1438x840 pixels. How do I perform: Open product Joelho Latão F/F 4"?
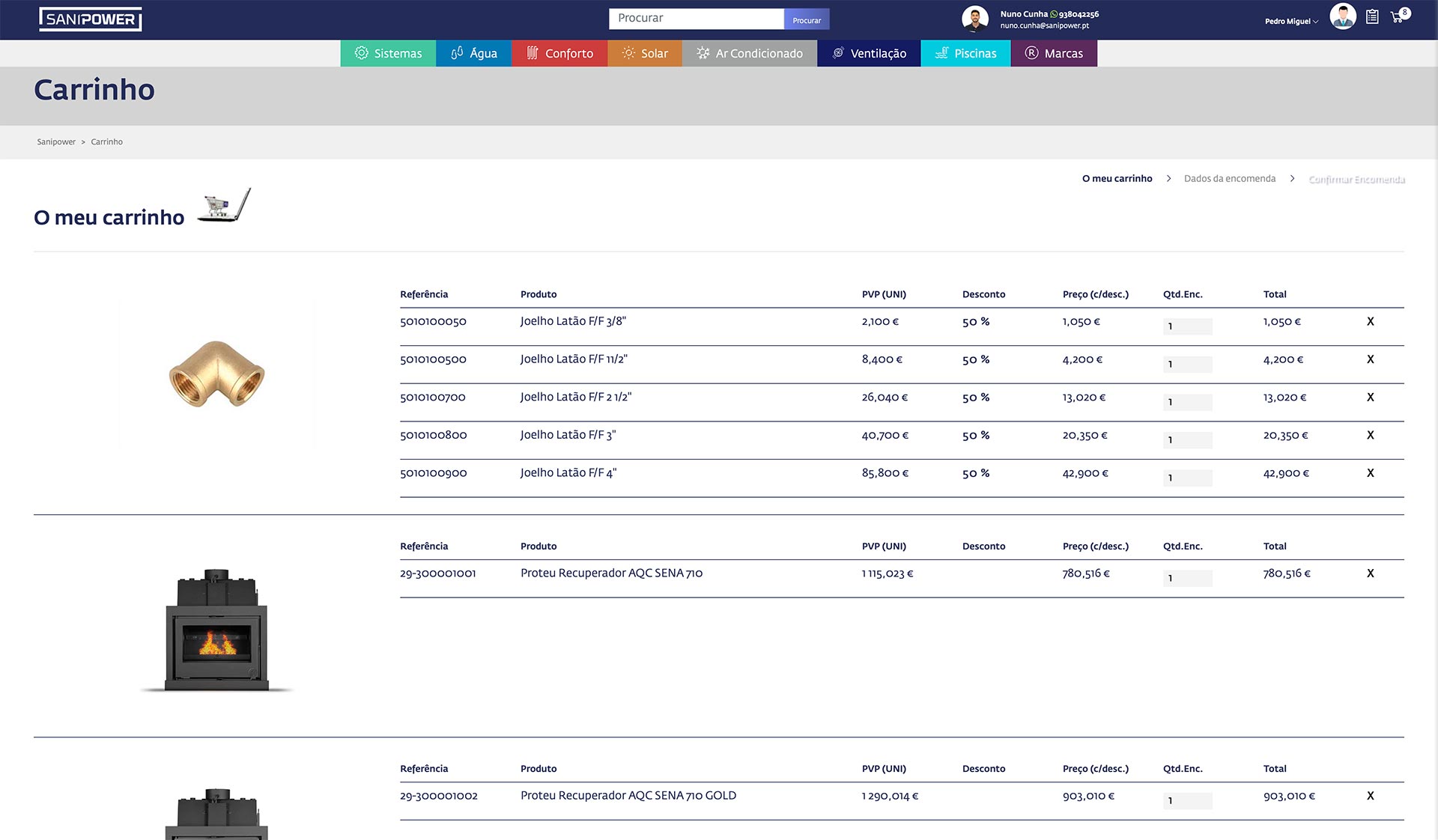[x=568, y=473]
